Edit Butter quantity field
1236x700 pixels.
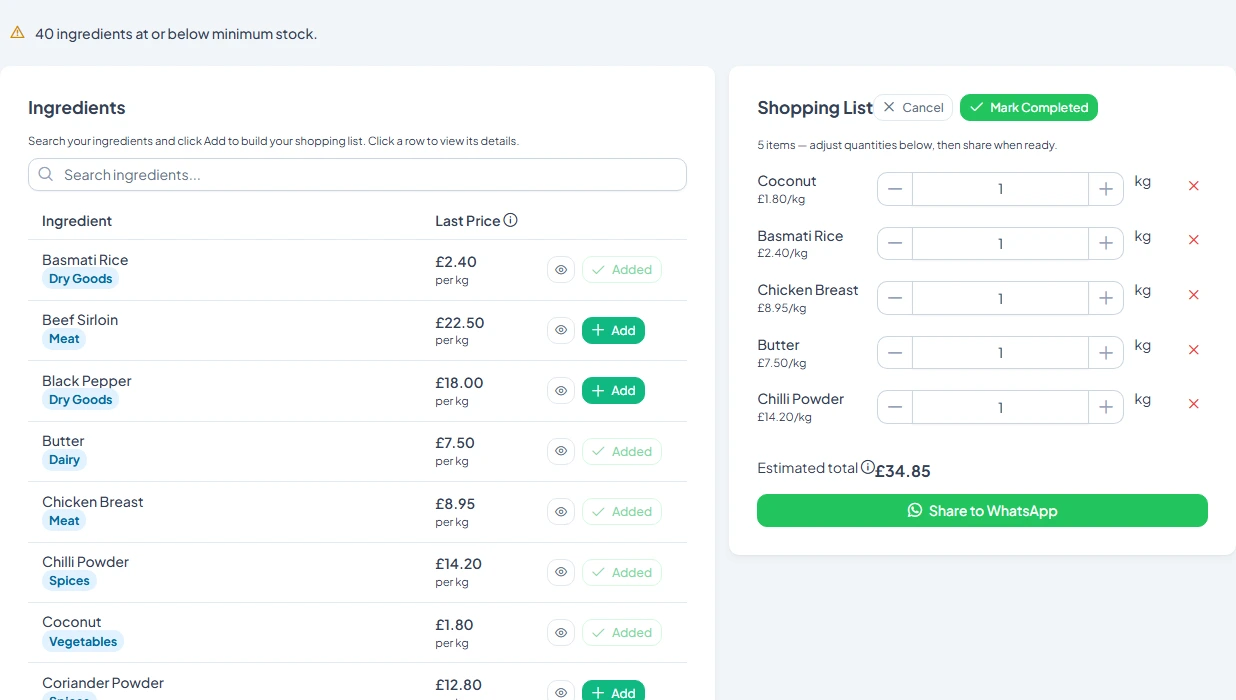pyautogui.click(x=1000, y=353)
